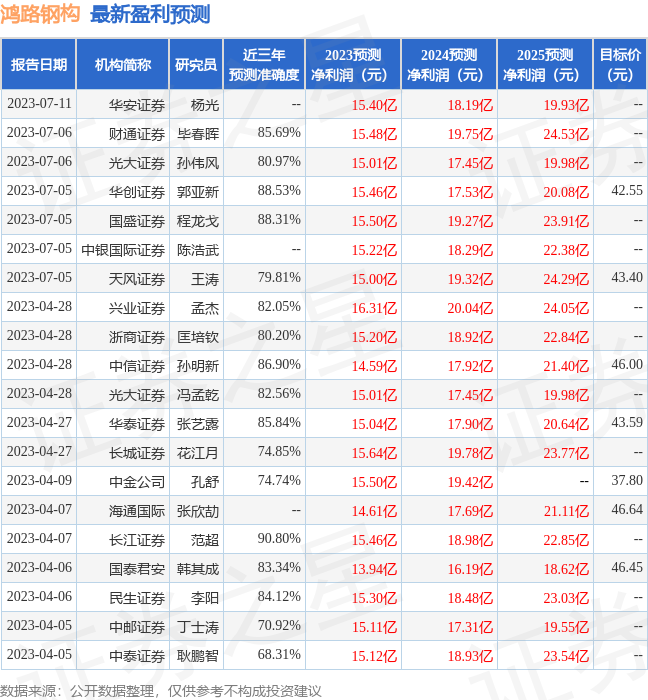Click the 24.53亿 profit forecast

tap(566, 134)
